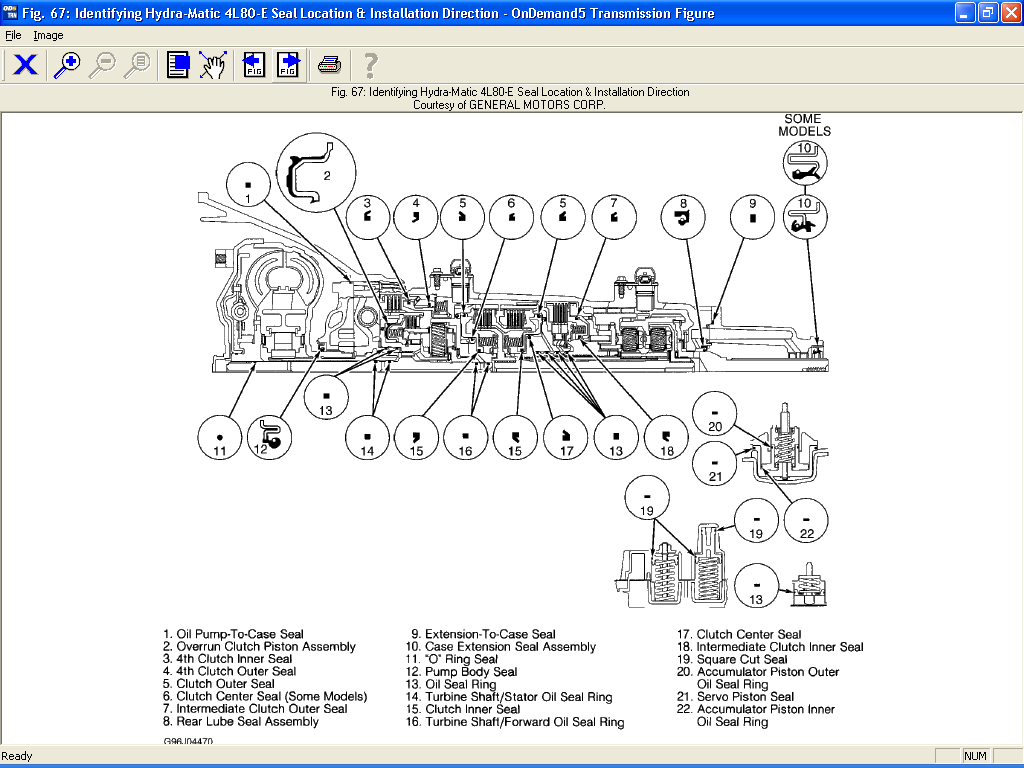Click the grayed-out zoom reset magnifier
This screenshot has height=768, width=1024.
(x=136, y=65)
